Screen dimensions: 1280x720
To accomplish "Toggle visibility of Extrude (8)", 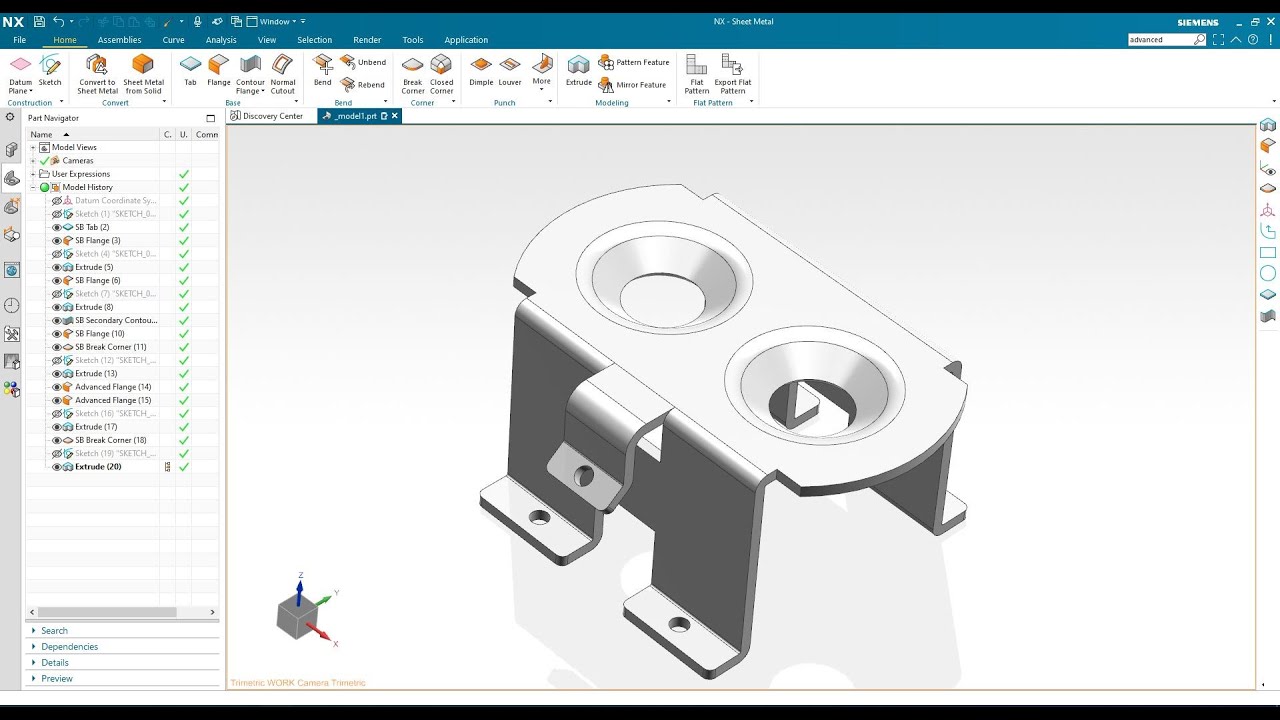I will click(57, 307).
